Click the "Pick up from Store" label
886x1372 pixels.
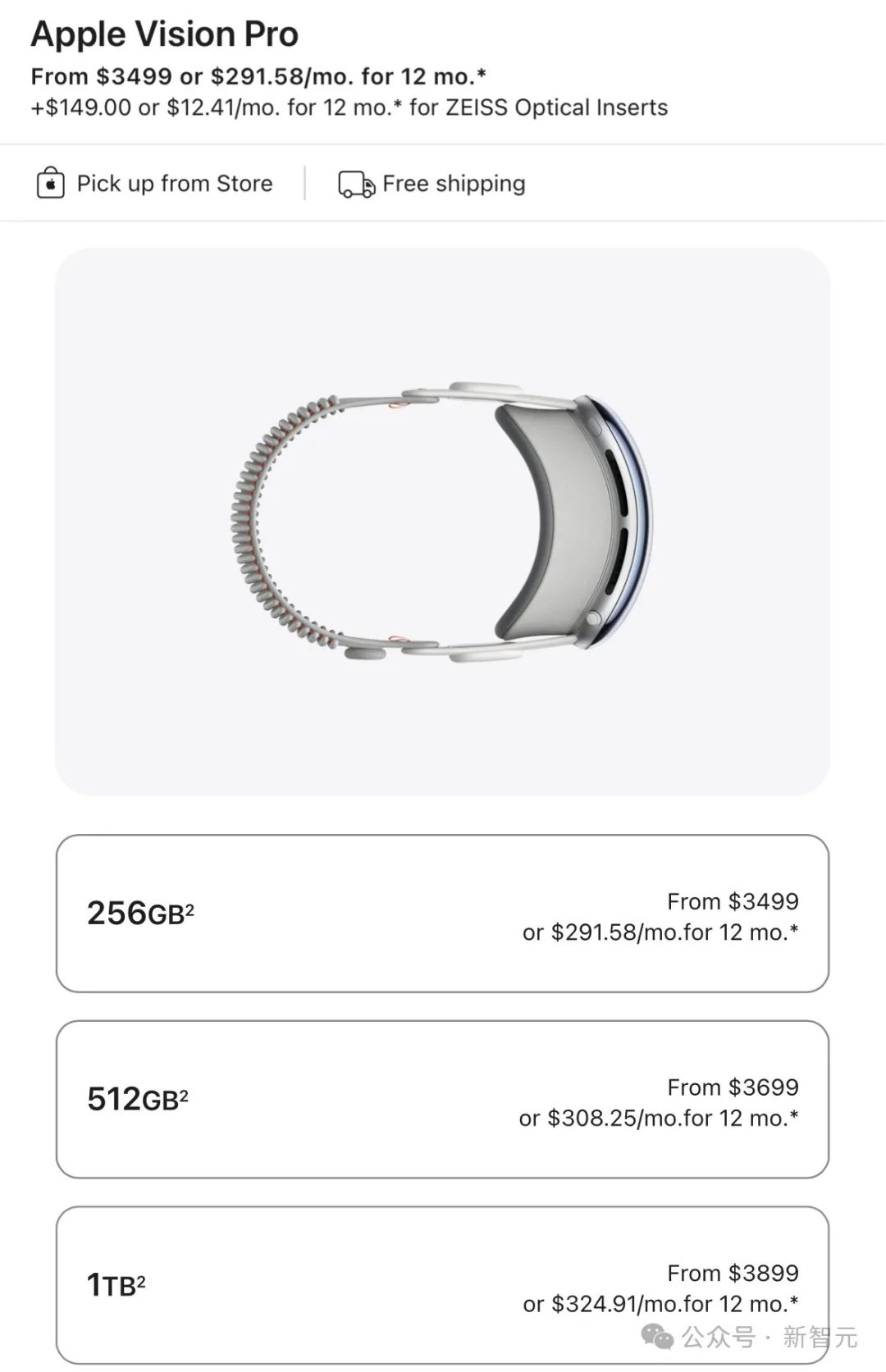pos(175,184)
